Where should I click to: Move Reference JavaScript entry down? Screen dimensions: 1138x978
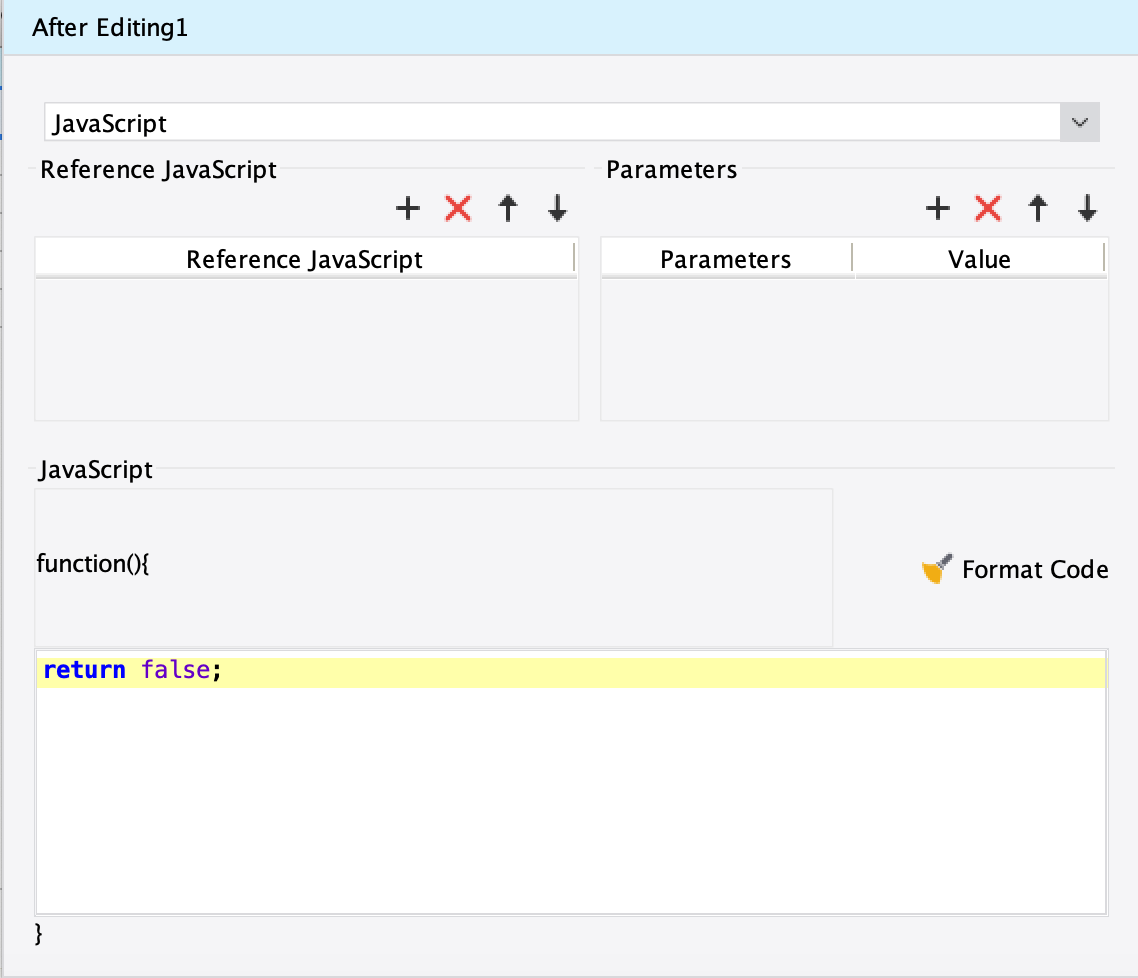click(x=558, y=208)
